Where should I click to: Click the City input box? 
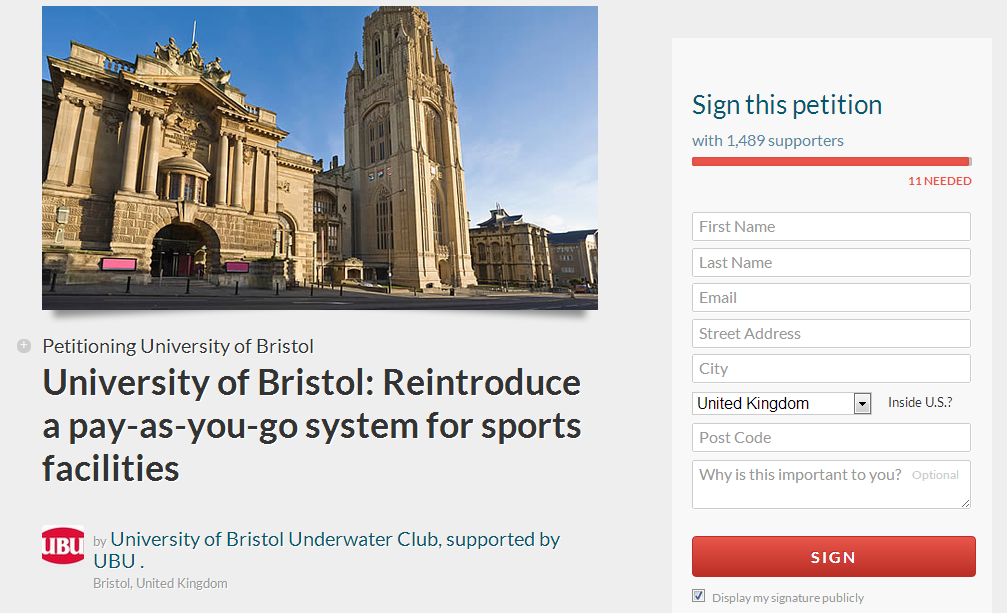(x=831, y=368)
